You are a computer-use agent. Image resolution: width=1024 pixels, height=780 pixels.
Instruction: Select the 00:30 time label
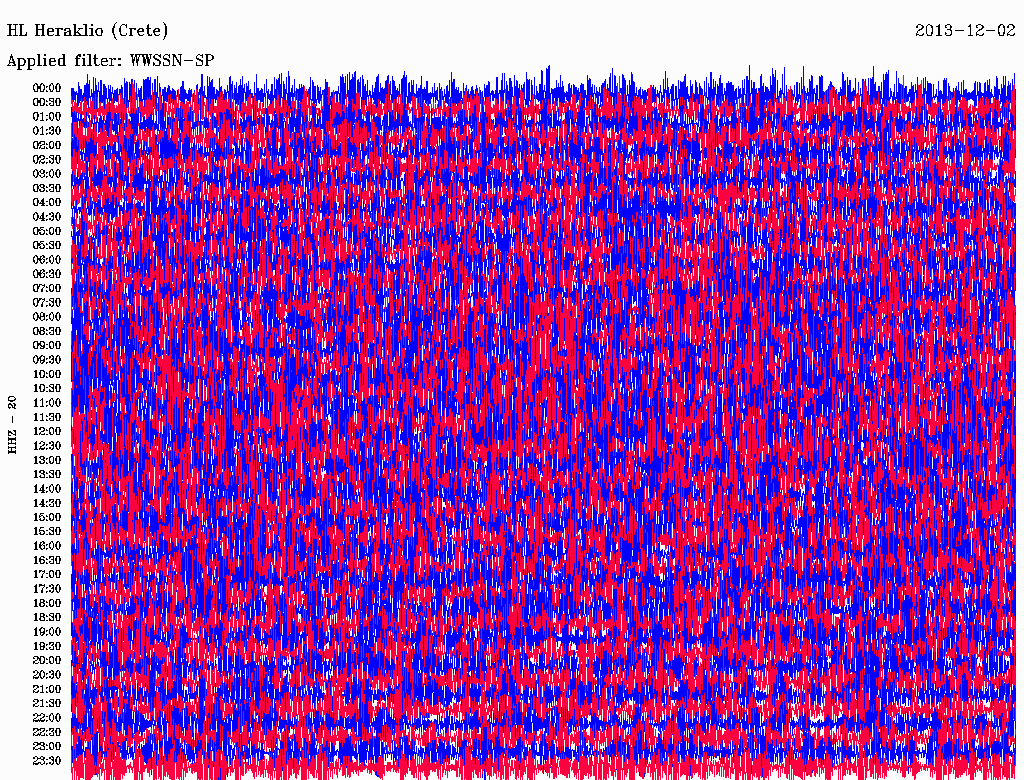pos(47,102)
